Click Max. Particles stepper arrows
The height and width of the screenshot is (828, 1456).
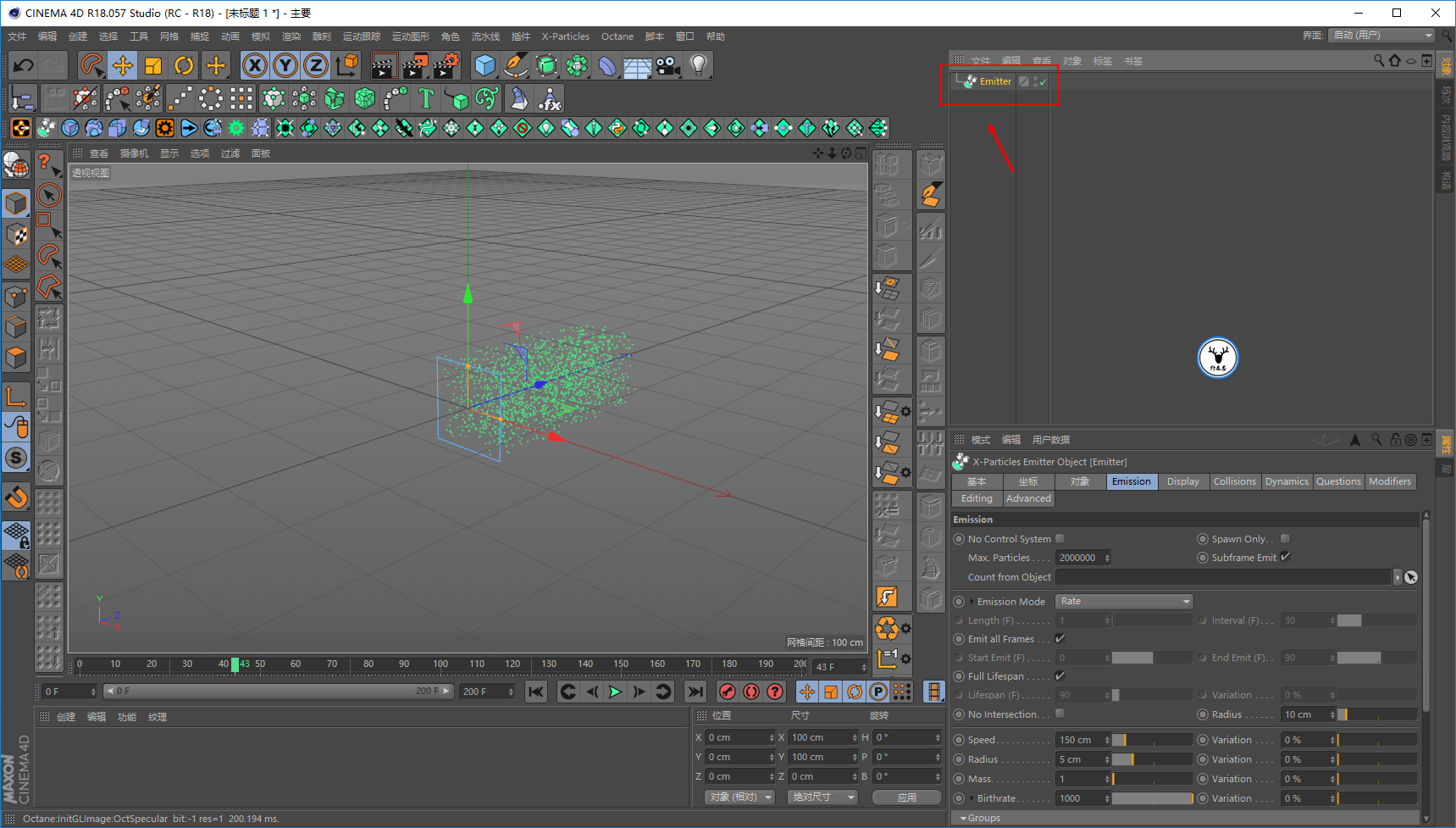point(1107,558)
